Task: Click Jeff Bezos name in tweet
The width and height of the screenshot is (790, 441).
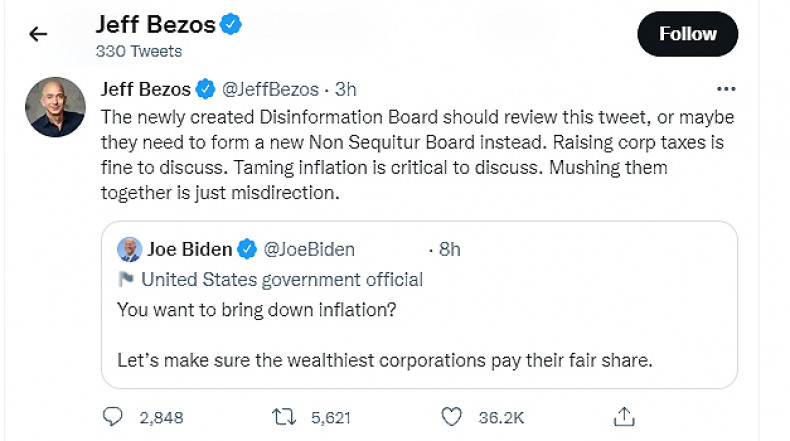Action: coord(147,89)
